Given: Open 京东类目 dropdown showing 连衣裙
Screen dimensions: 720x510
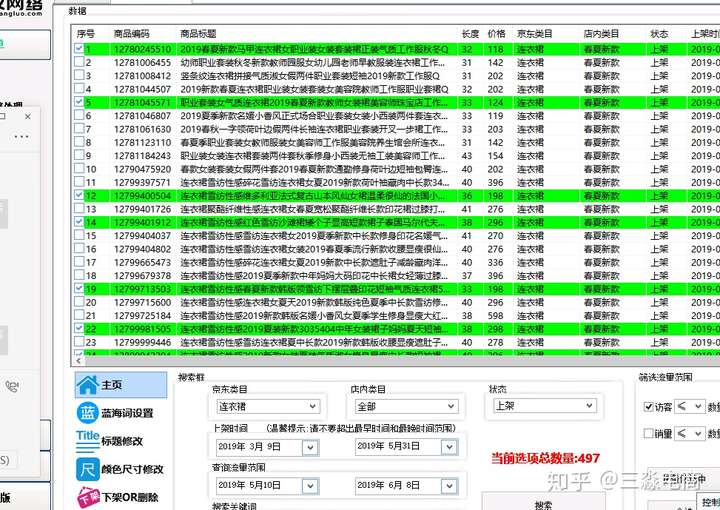Looking at the screenshot, I should [x=268, y=406].
